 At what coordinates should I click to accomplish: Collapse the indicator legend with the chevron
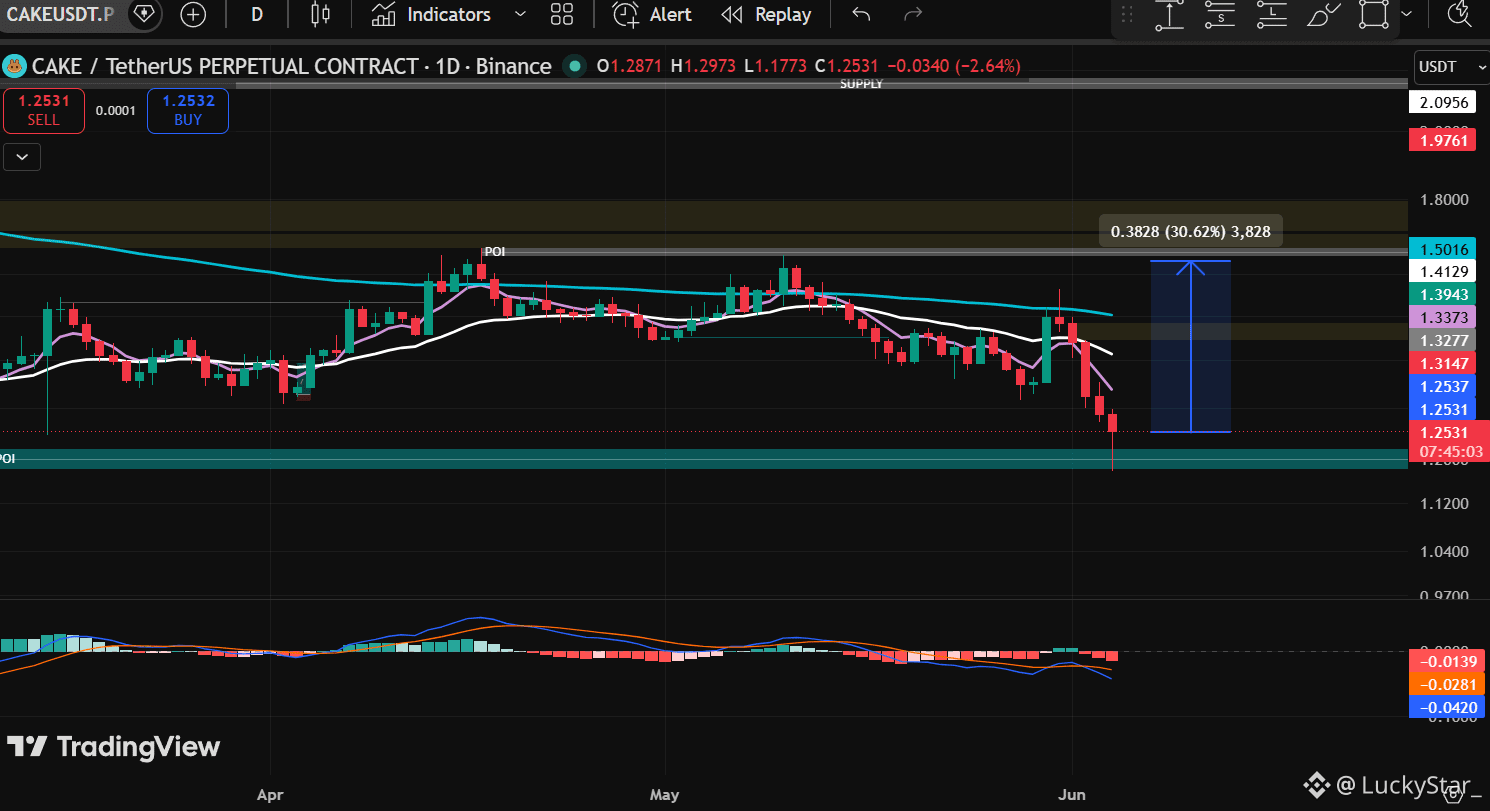pos(22,156)
